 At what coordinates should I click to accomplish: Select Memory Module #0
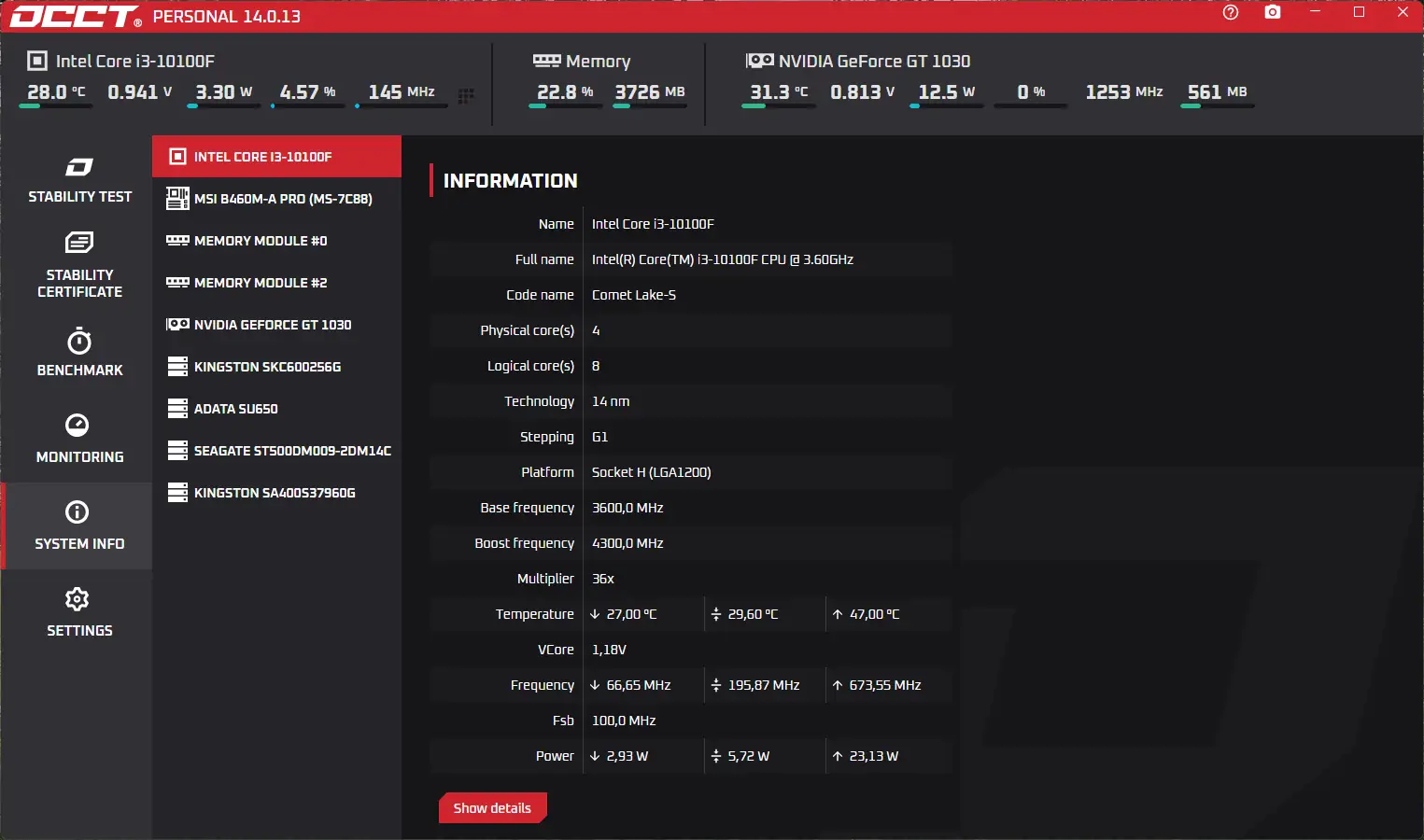coord(276,241)
